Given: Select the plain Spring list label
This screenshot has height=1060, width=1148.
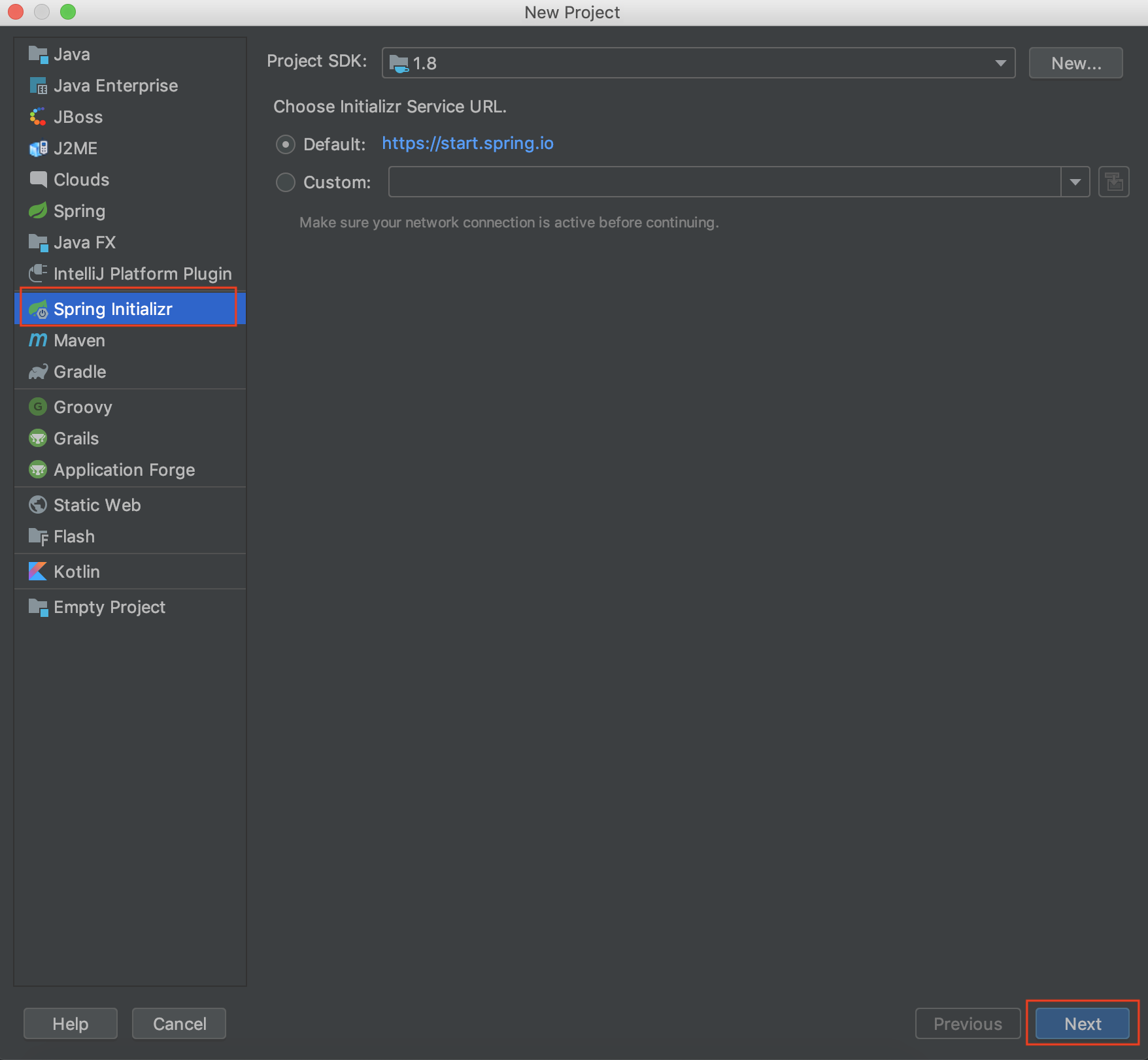Looking at the screenshot, I should 80,211.
